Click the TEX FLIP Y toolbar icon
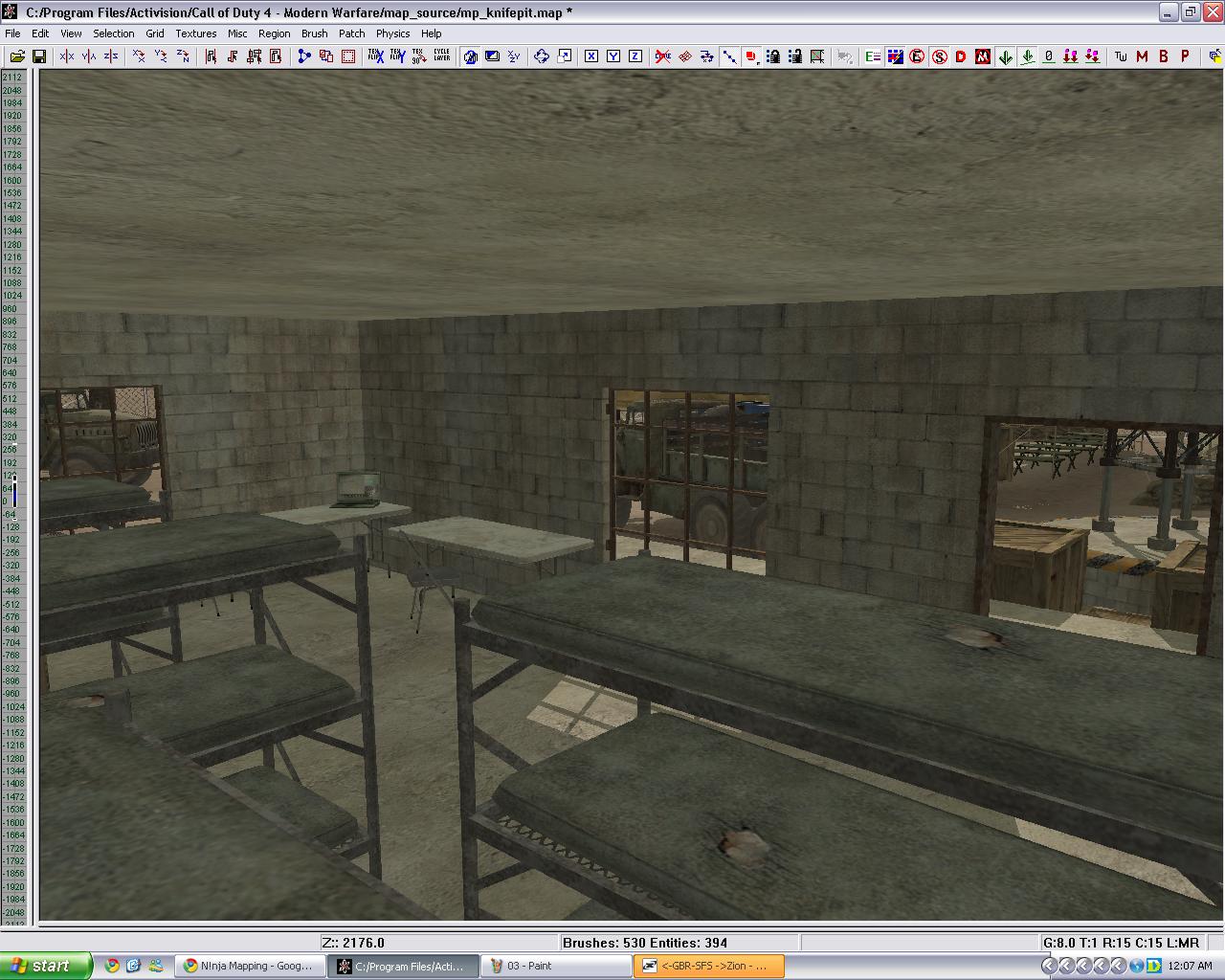1225x980 pixels. click(x=397, y=56)
